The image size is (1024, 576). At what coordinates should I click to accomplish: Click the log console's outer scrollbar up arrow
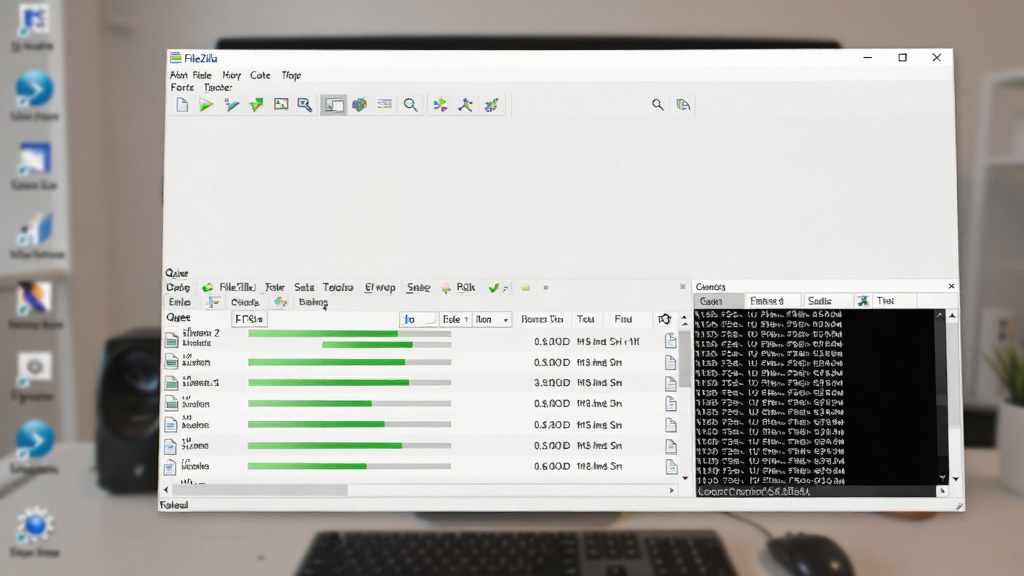[952, 315]
